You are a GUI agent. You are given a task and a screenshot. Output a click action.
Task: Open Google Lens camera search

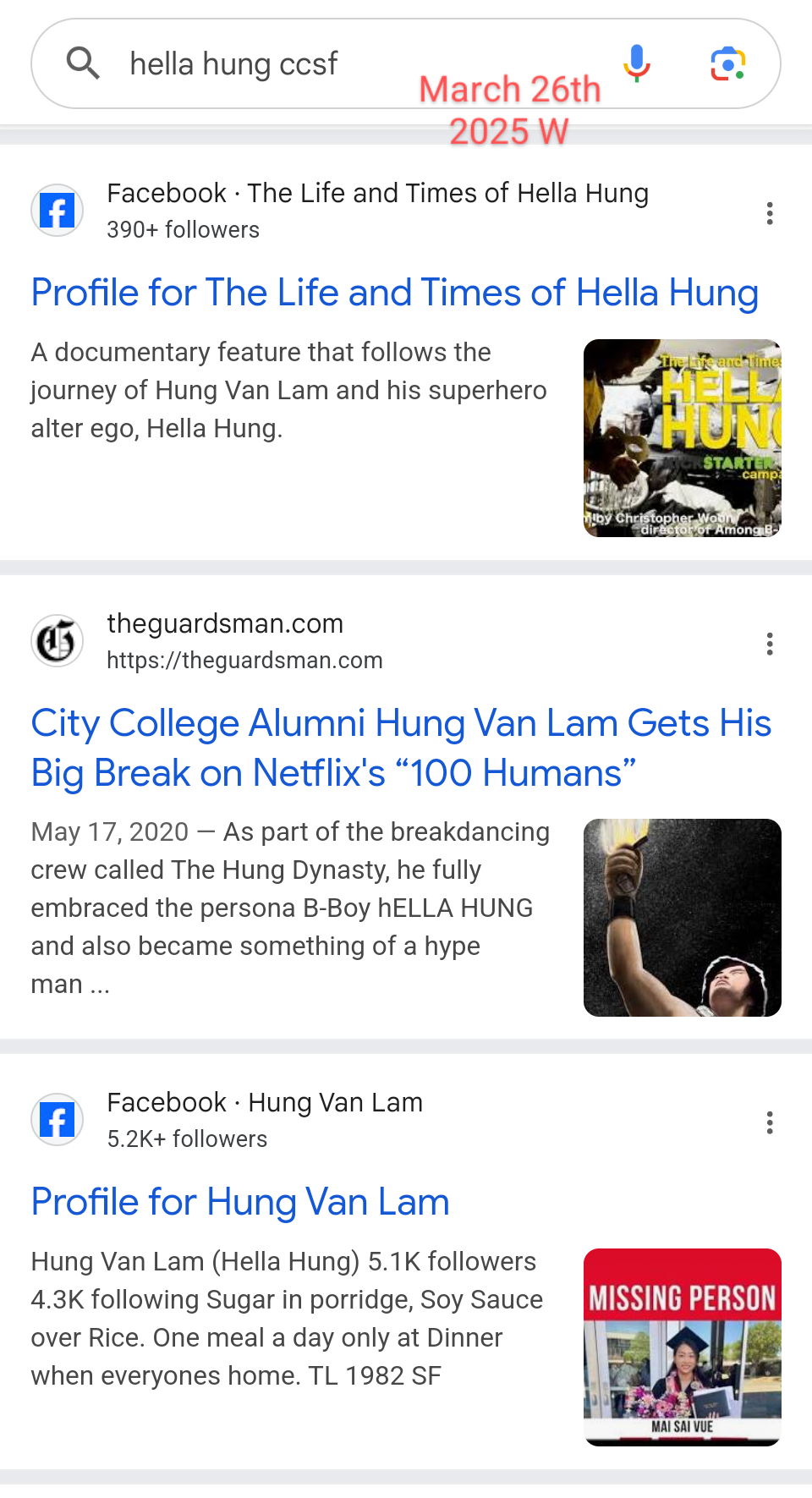pyautogui.click(x=727, y=63)
